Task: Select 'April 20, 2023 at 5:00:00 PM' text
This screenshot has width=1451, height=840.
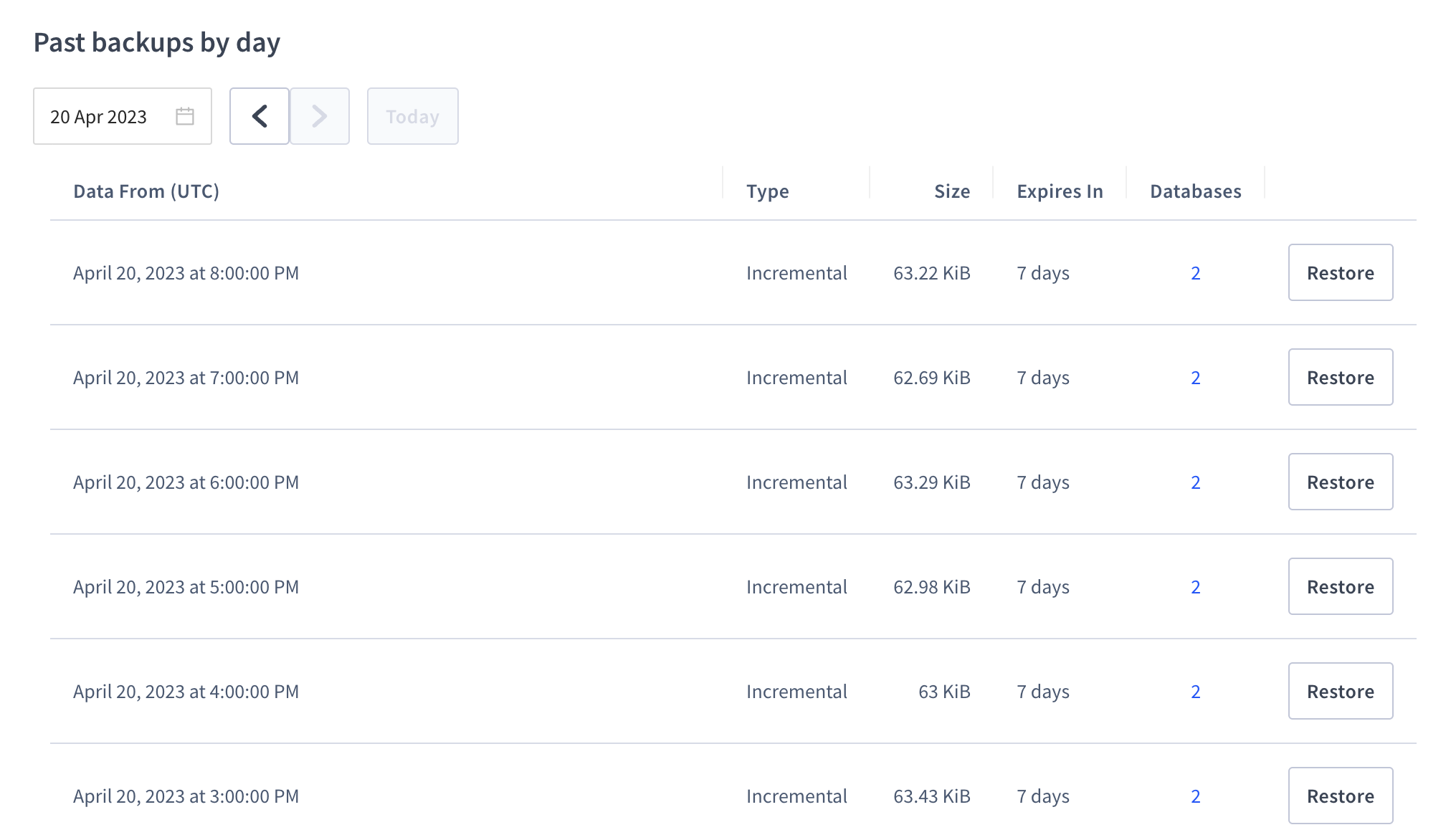Action: pos(186,587)
